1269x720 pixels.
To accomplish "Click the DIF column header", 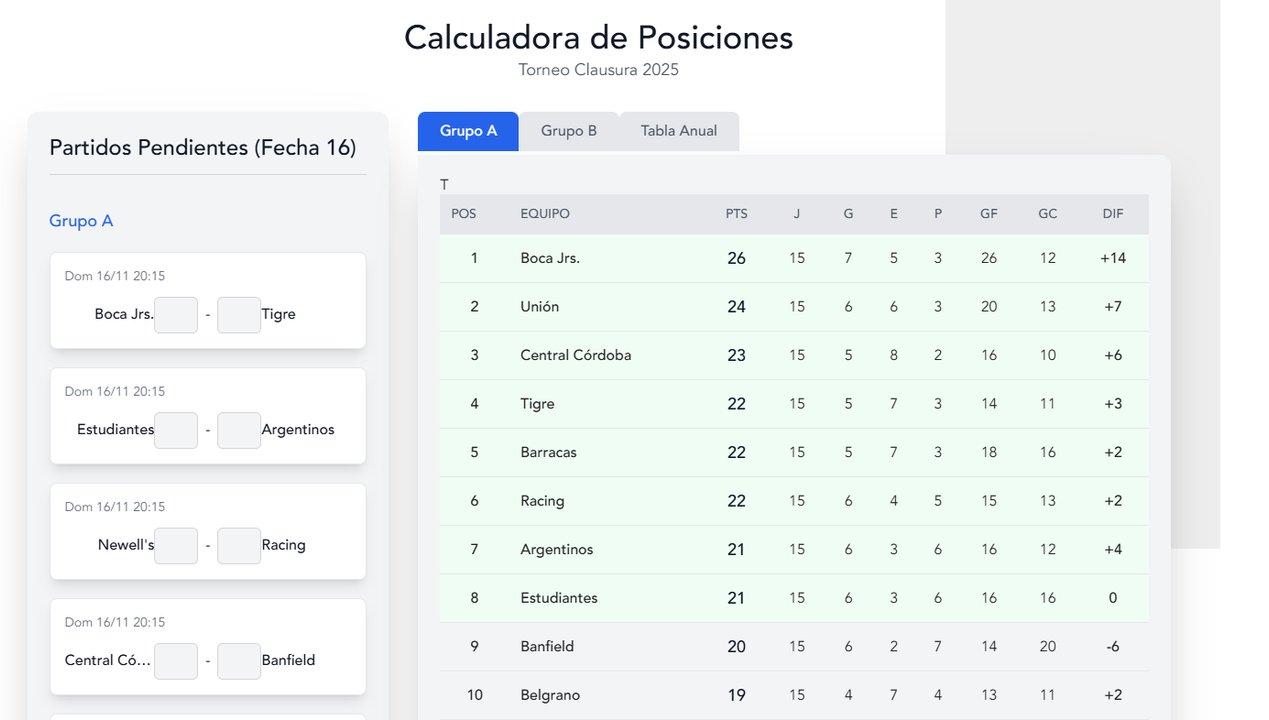I will pyautogui.click(x=1113, y=213).
